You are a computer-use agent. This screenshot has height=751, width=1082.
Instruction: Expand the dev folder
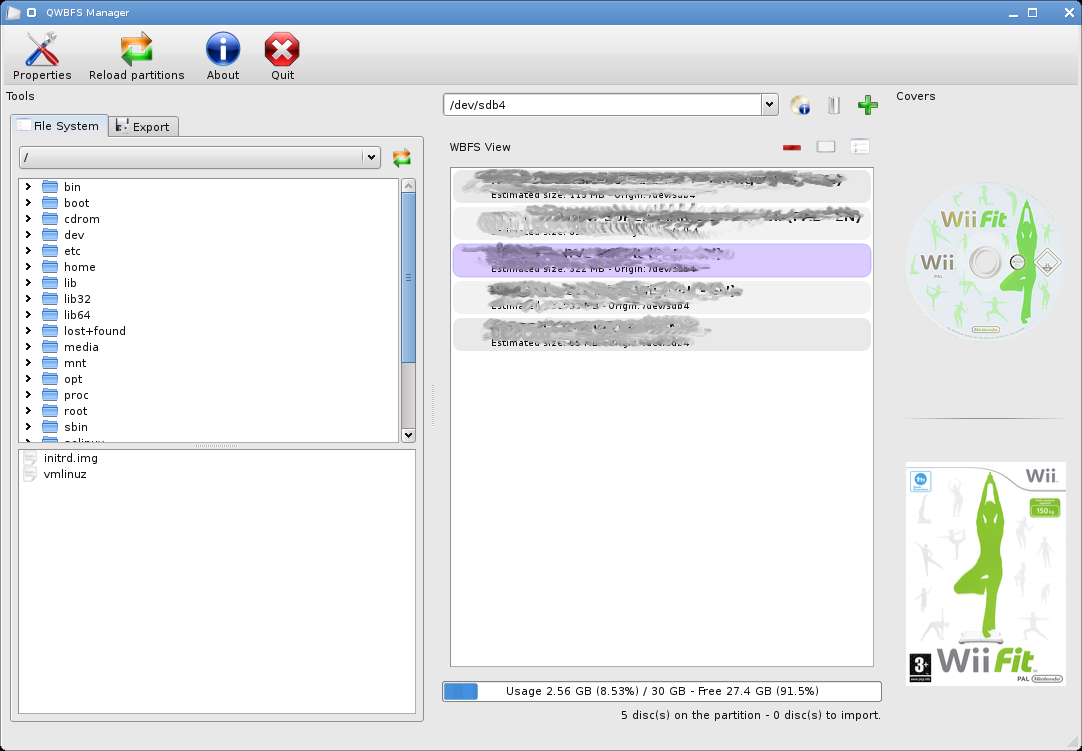coord(28,234)
